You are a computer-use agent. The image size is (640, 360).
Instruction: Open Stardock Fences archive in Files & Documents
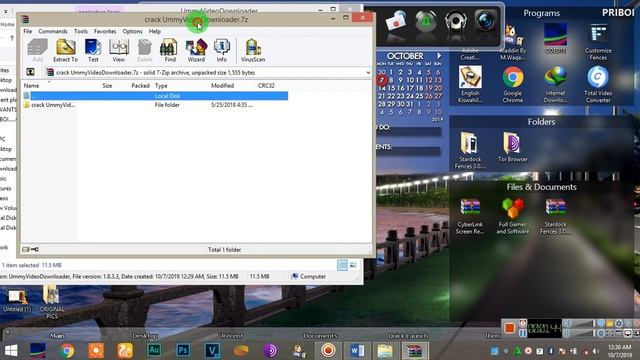click(x=555, y=217)
